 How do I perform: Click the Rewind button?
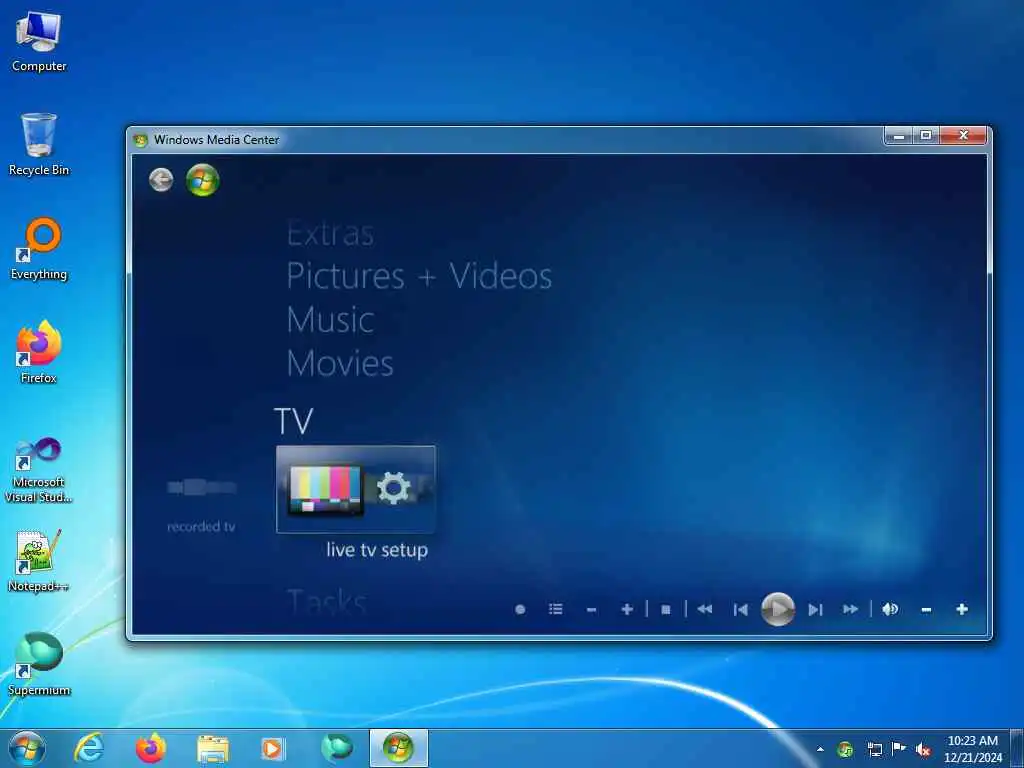click(705, 609)
